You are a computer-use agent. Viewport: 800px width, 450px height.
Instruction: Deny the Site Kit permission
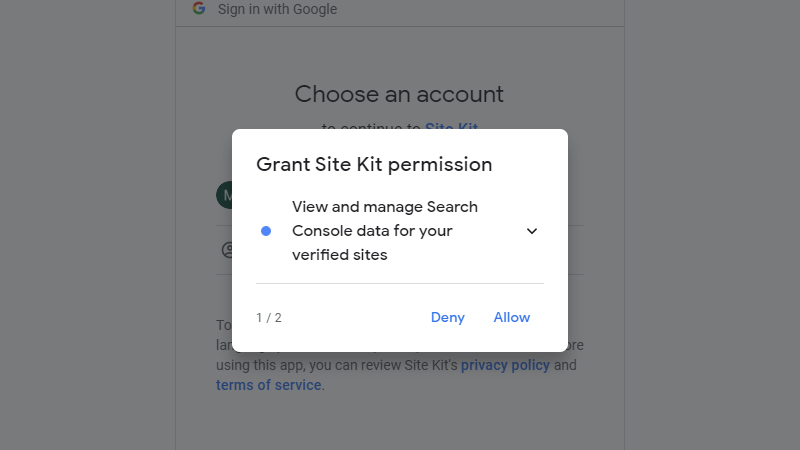(x=447, y=317)
